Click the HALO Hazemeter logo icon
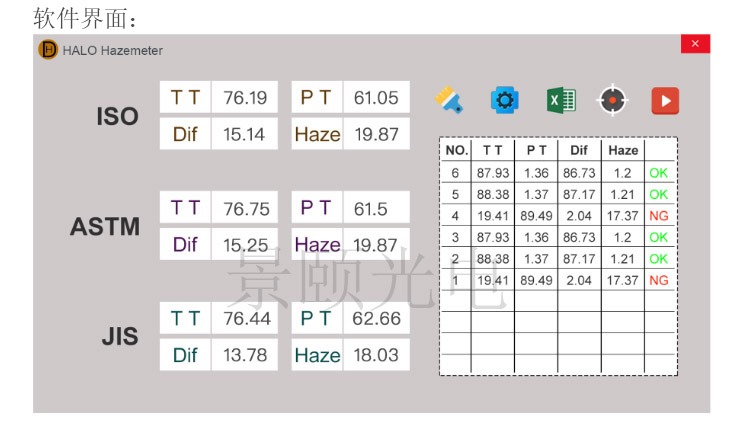The image size is (750, 436). pyautogui.click(x=48, y=50)
